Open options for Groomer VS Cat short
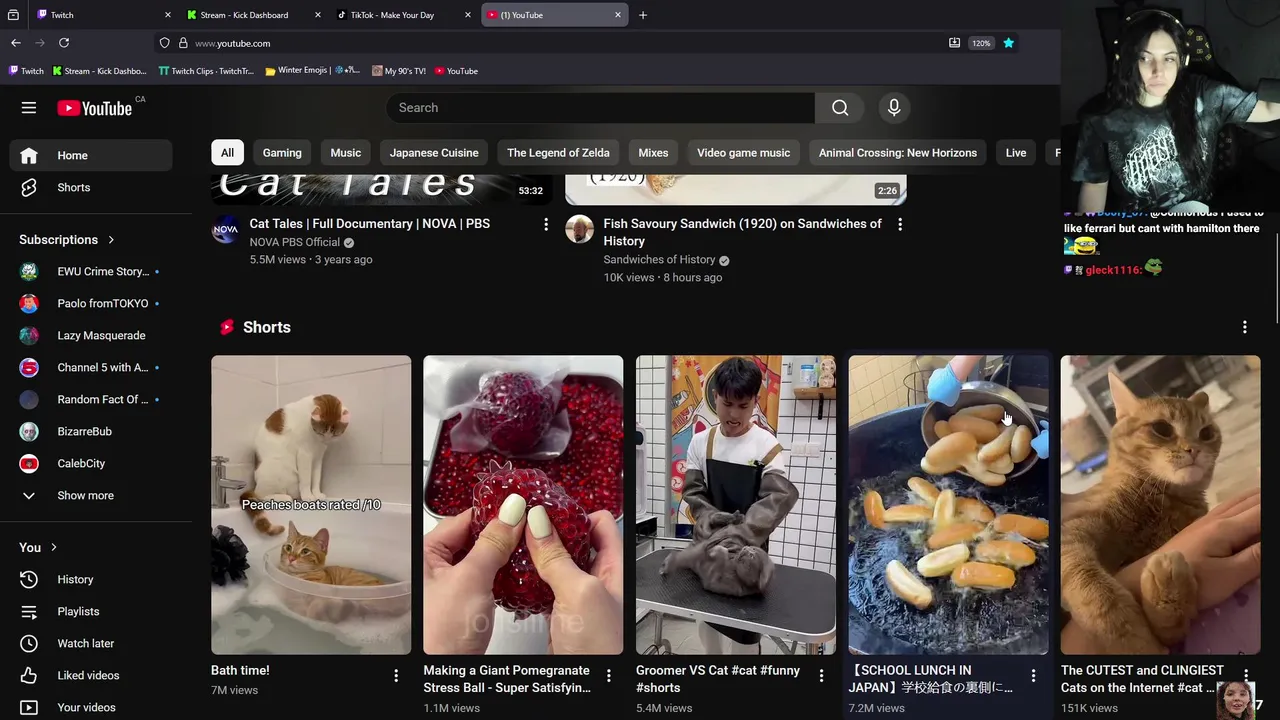The height and width of the screenshot is (720, 1280). pyautogui.click(x=821, y=676)
